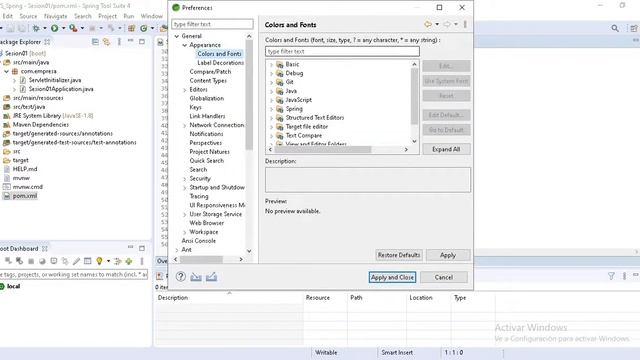Click the Help question mark icon in Preferences

[x=180, y=277]
